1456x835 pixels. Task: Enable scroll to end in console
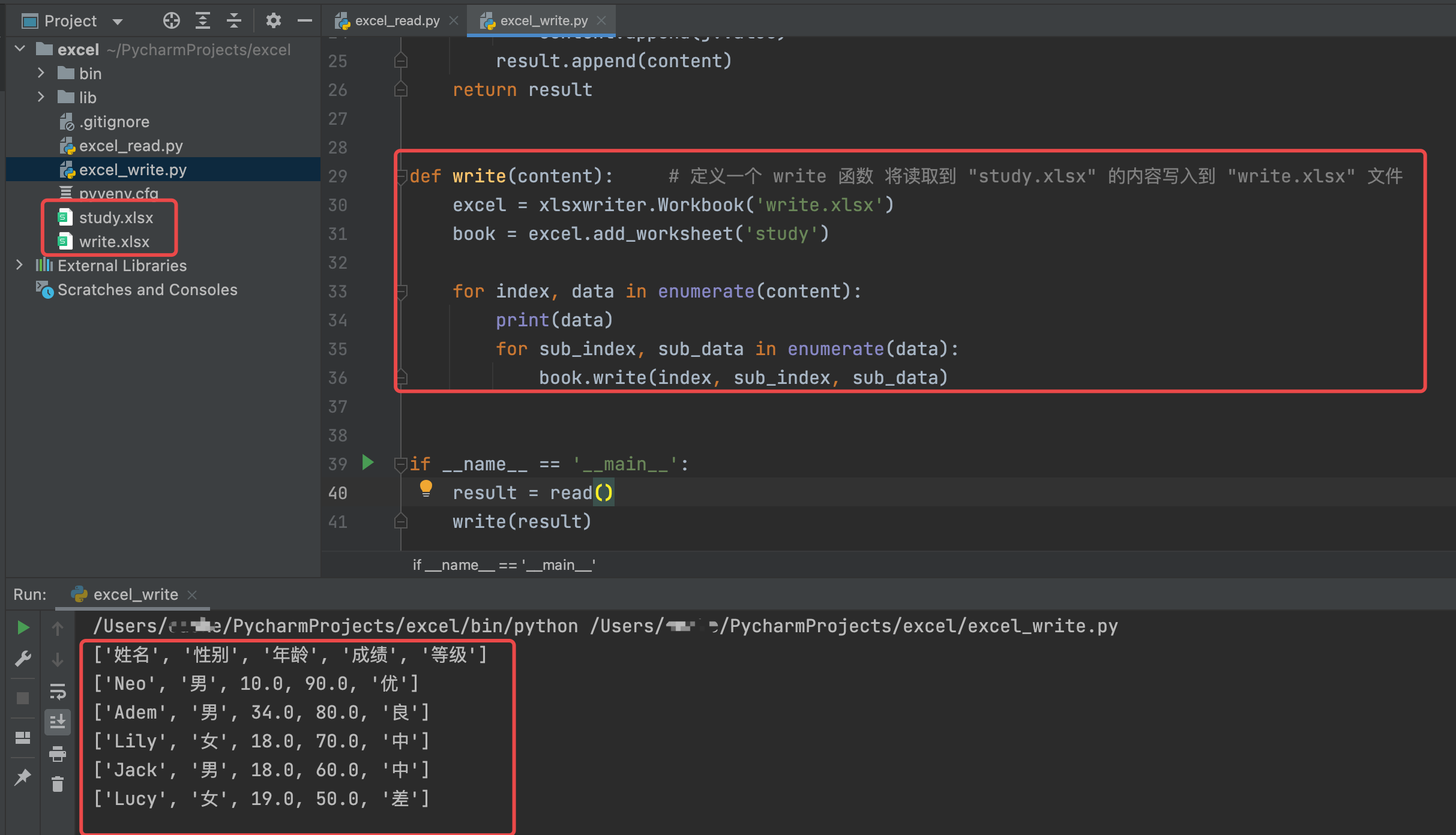pos(58,722)
